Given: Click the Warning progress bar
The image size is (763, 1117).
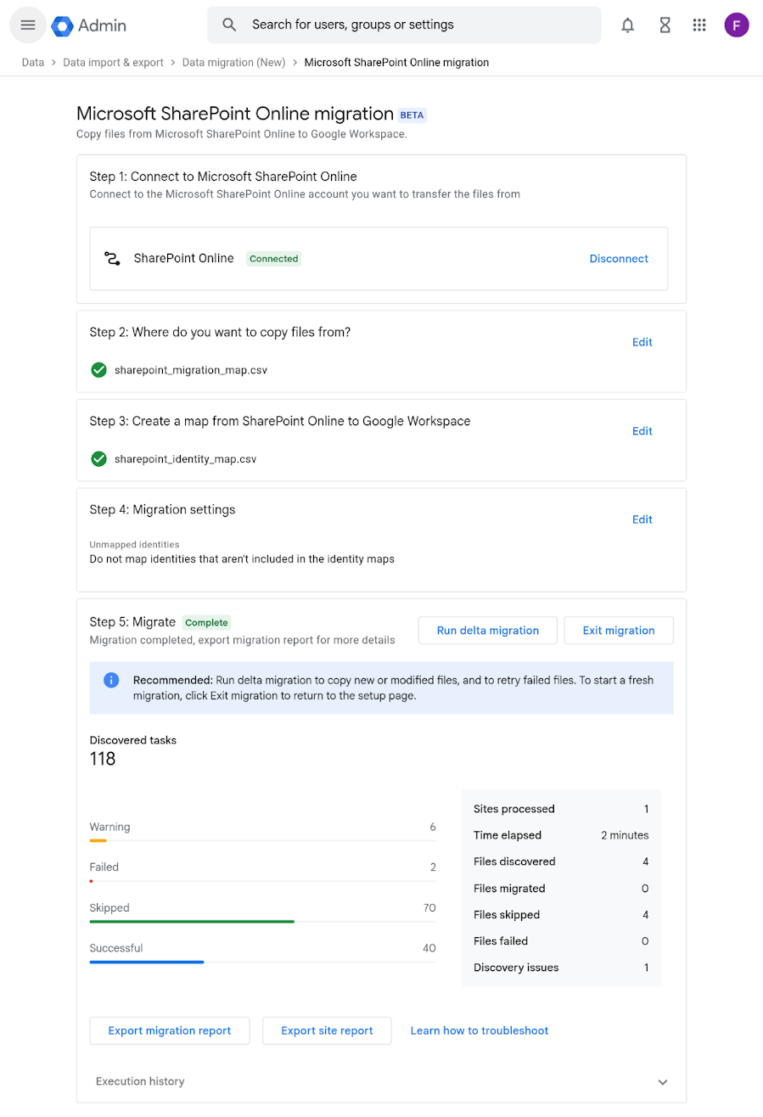Looking at the screenshot, I should coord(262,841).
